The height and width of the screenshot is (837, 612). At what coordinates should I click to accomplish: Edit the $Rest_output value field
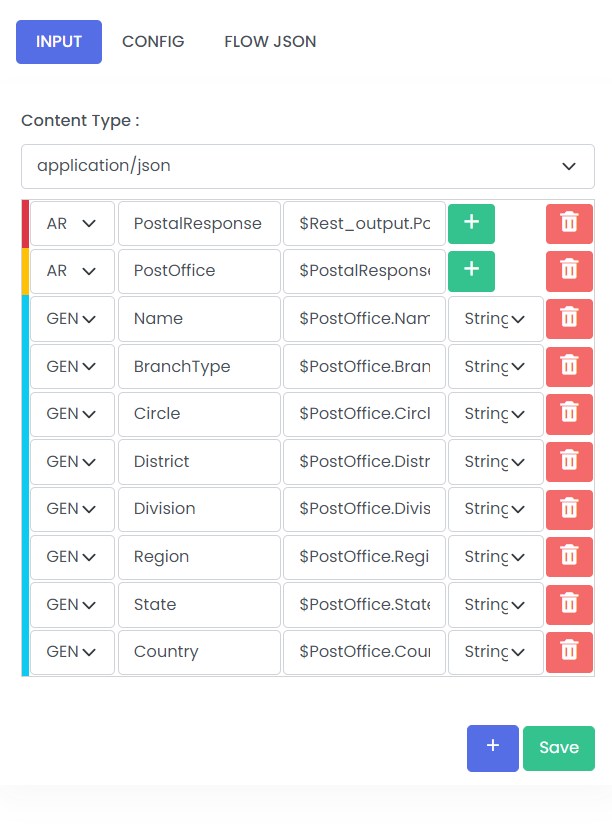[364, 223]
